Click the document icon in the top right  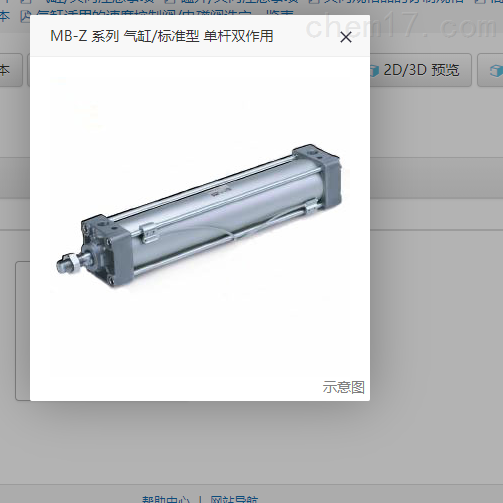click(x=314, y=1)
